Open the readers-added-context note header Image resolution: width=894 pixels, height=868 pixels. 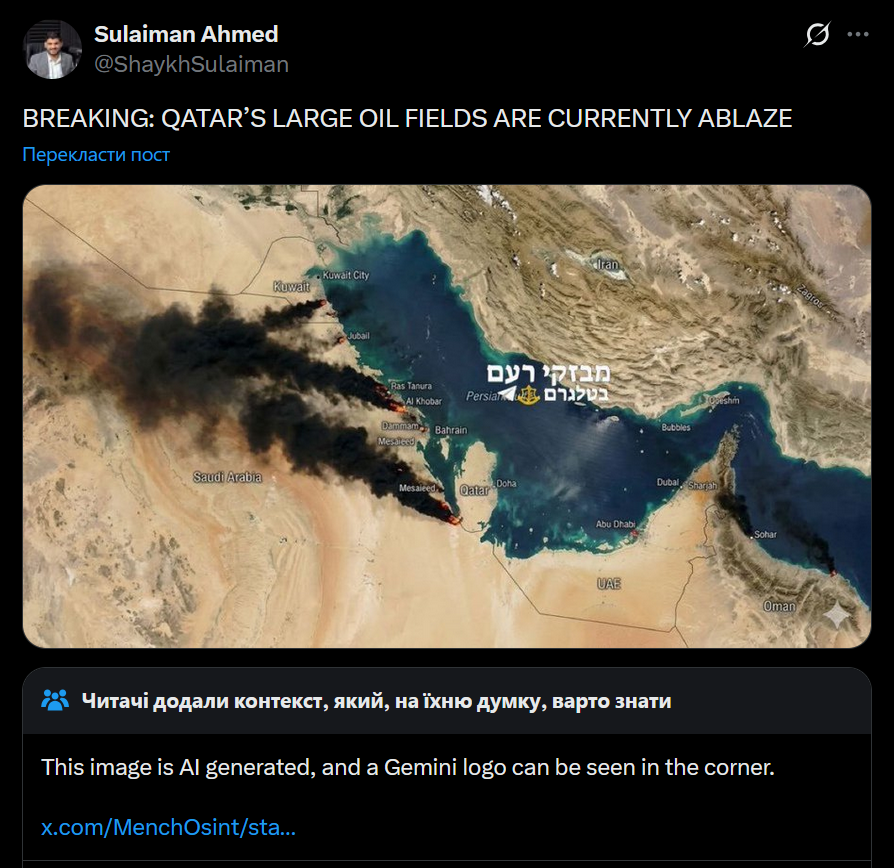(x=376, y=701)
